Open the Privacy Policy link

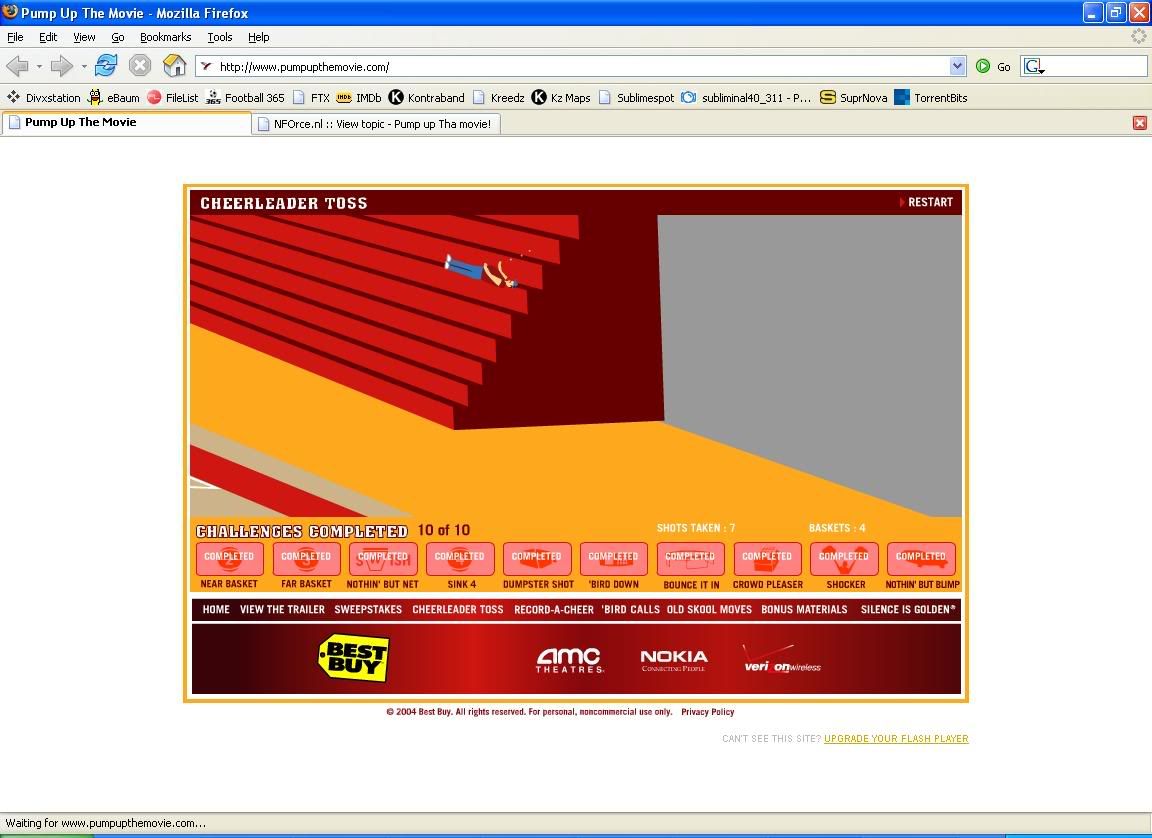click(708, 712)
